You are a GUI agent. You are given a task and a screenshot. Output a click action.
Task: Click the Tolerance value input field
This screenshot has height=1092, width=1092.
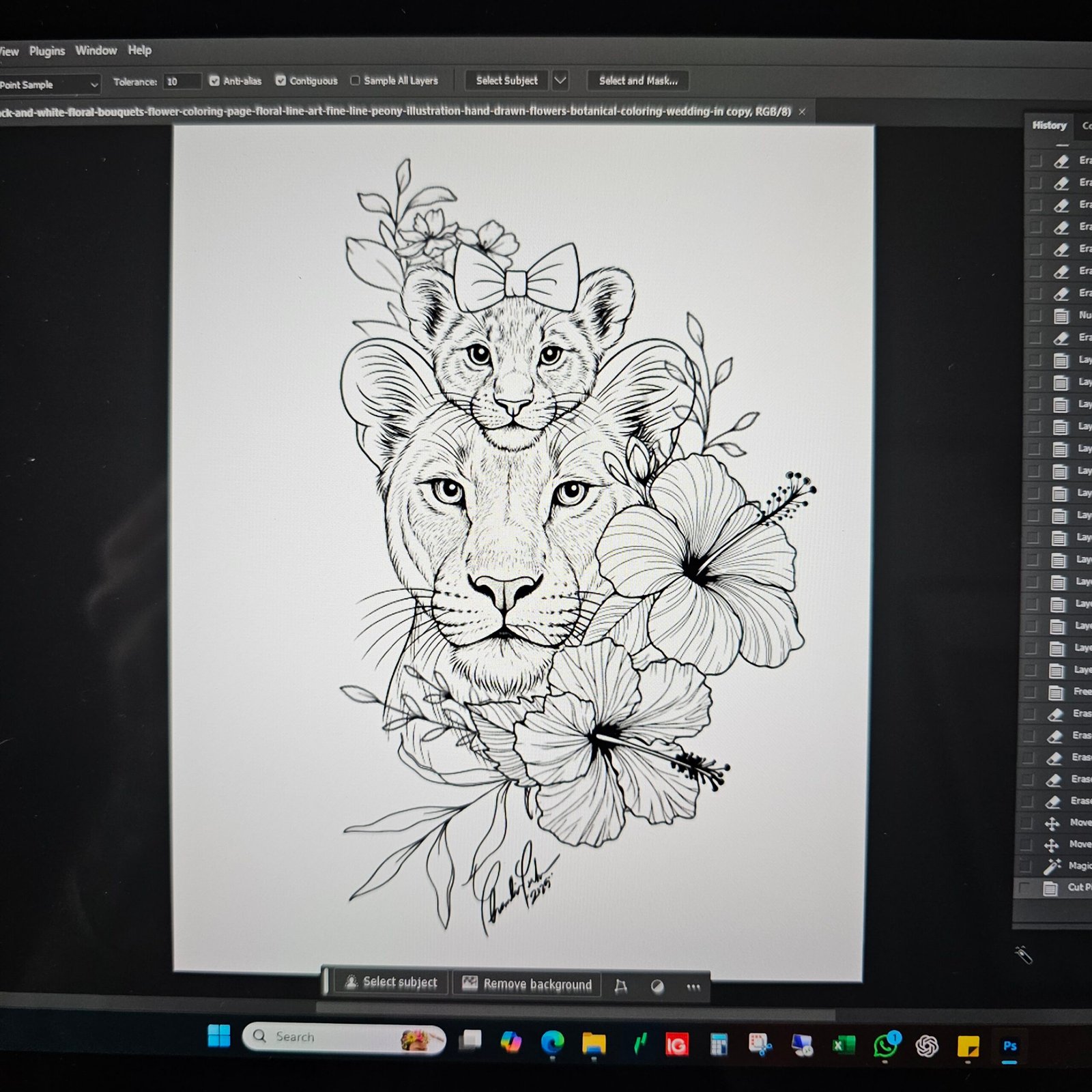pos(182,82)
